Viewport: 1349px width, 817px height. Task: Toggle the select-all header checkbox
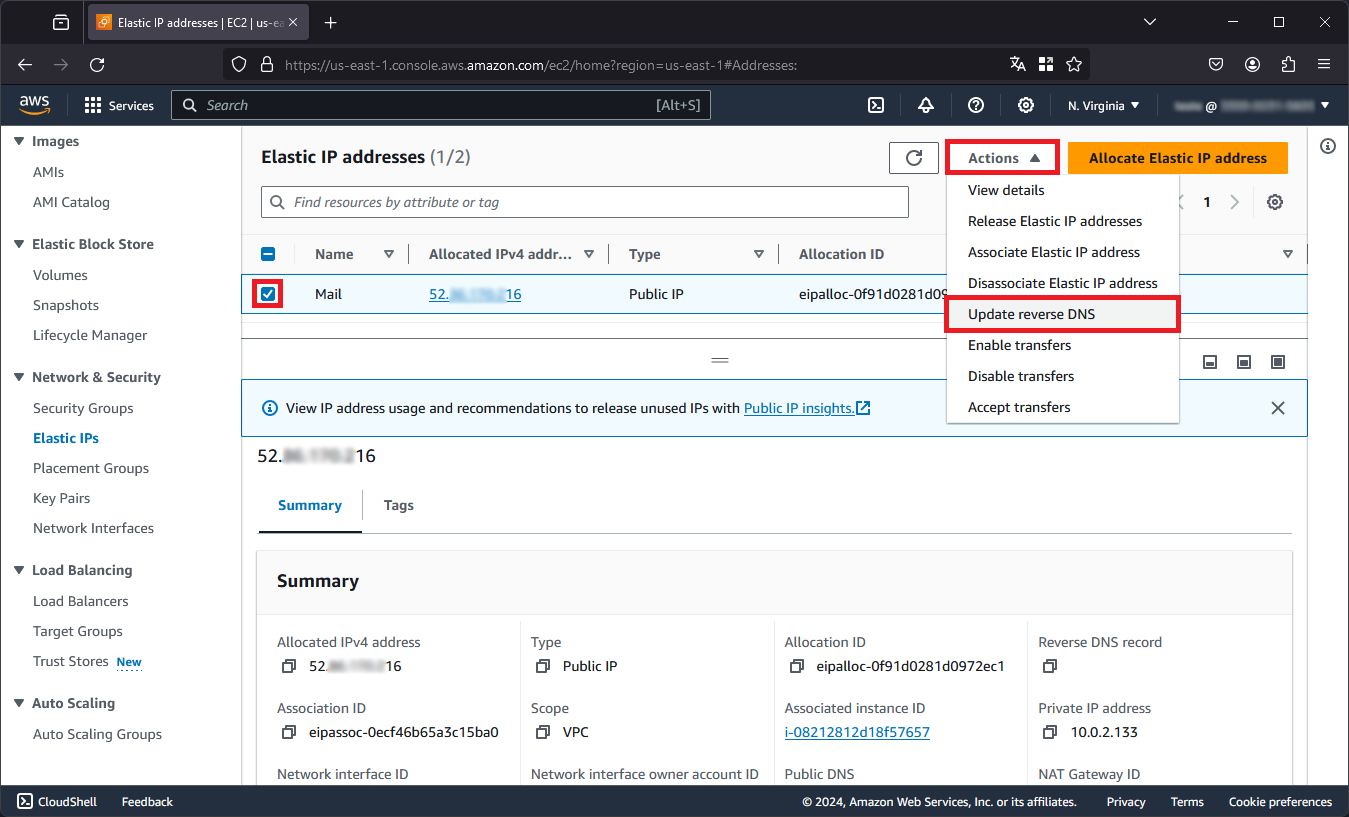(x=268, y=254)
